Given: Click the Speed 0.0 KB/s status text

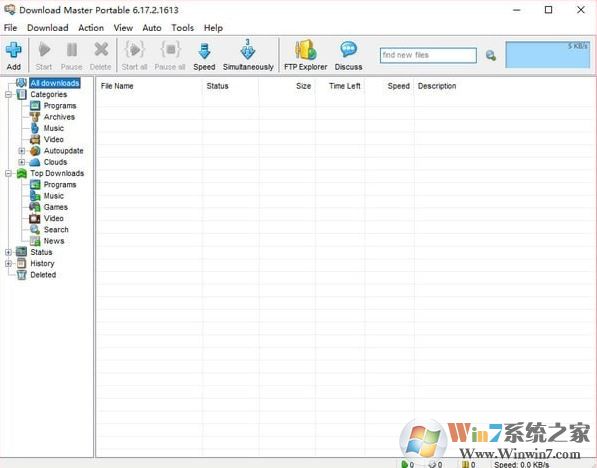Looking at the screenshot, I should click(x=522, y=464).
